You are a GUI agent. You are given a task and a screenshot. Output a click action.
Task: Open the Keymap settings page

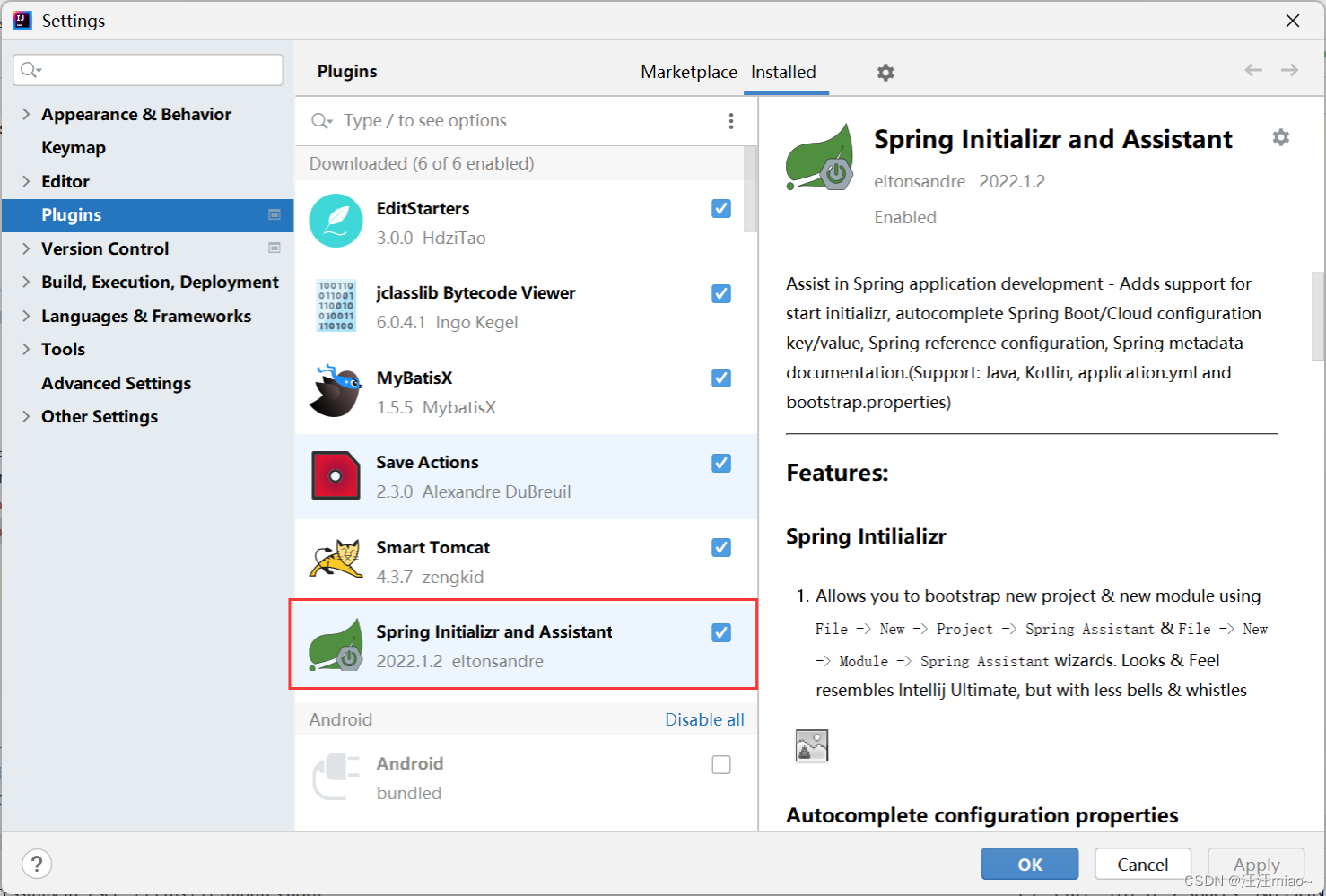pos(74,147)
